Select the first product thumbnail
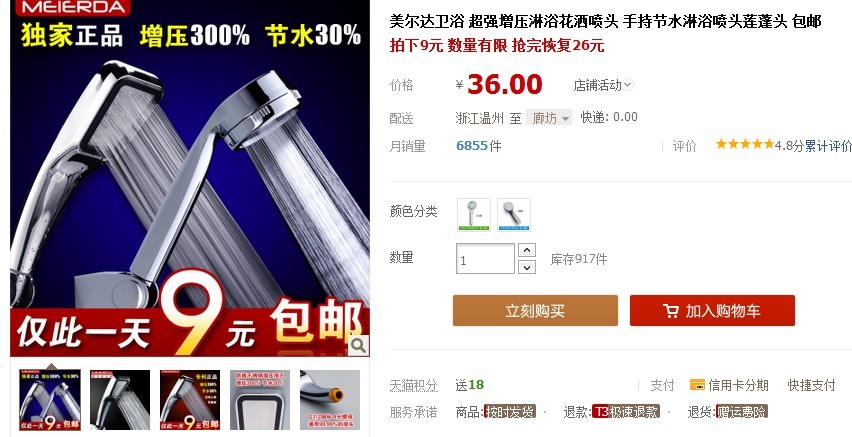The width and height of the screenshot is (852, 437). (50, 400)
